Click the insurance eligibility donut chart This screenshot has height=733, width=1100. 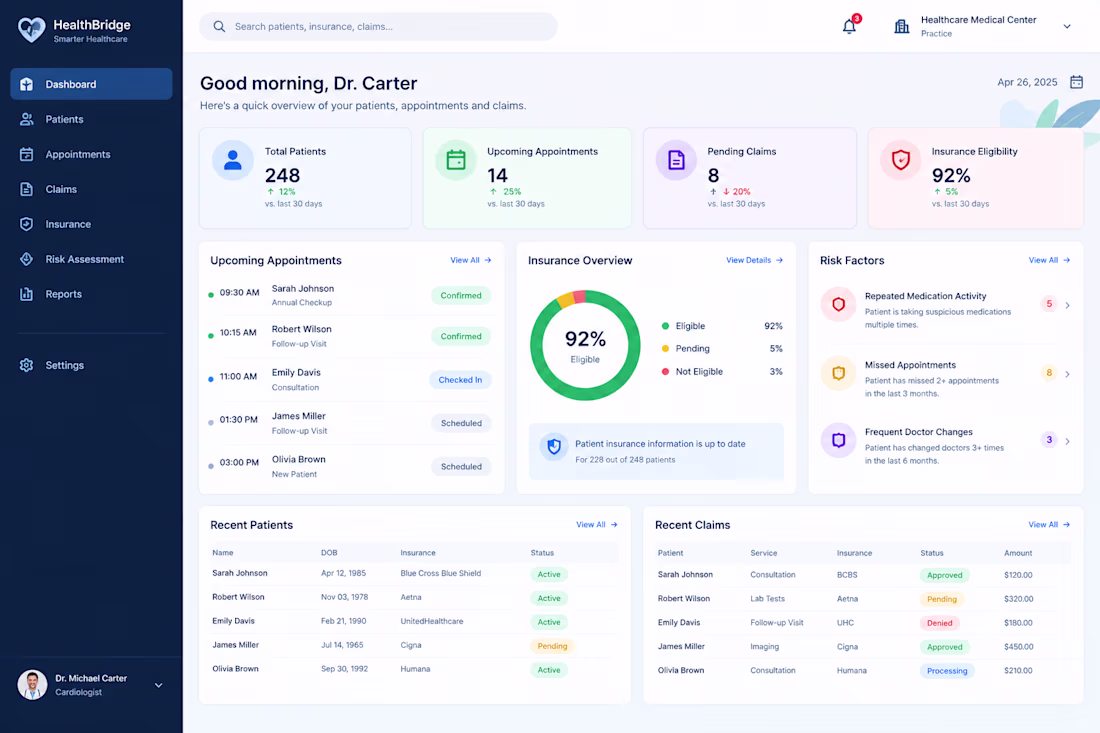click(585, 345)
